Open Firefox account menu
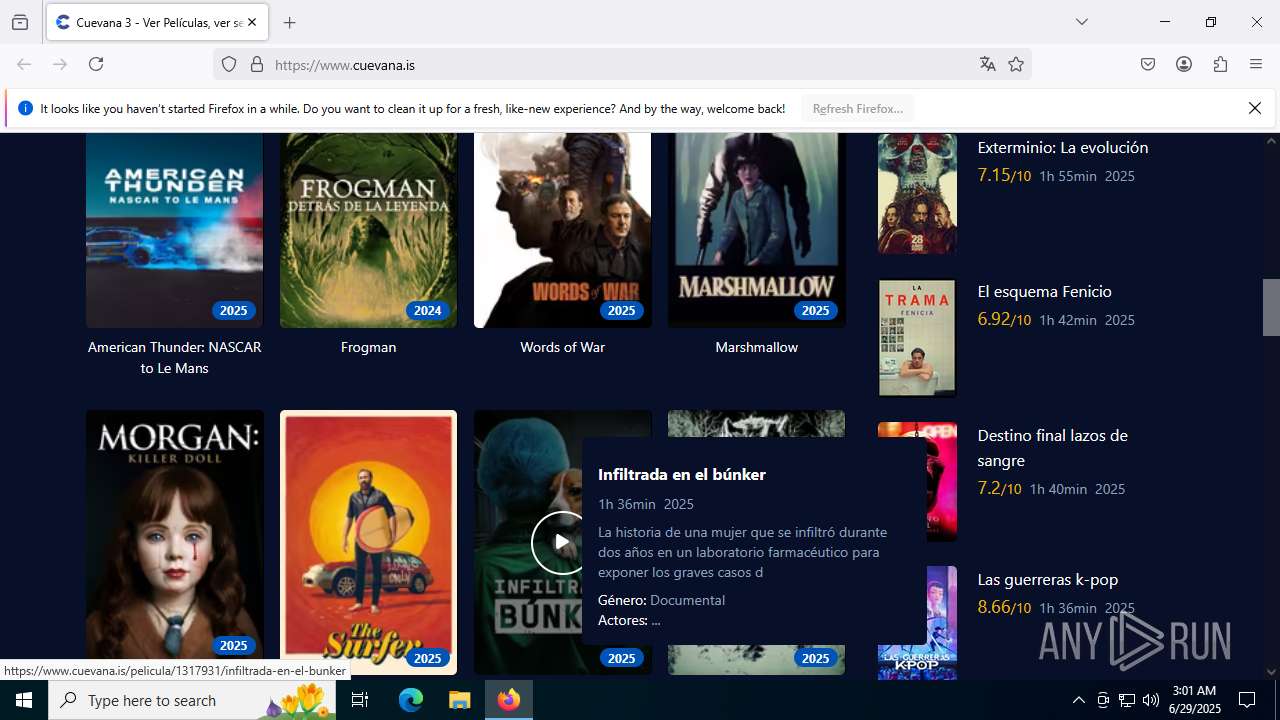Viewport: 1280px width, 720px height. [x=1184, y=64]
